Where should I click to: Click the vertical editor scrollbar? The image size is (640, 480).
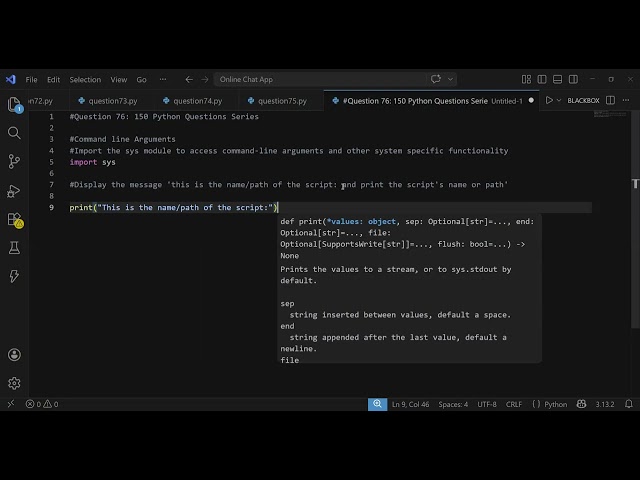click(636, 219)
